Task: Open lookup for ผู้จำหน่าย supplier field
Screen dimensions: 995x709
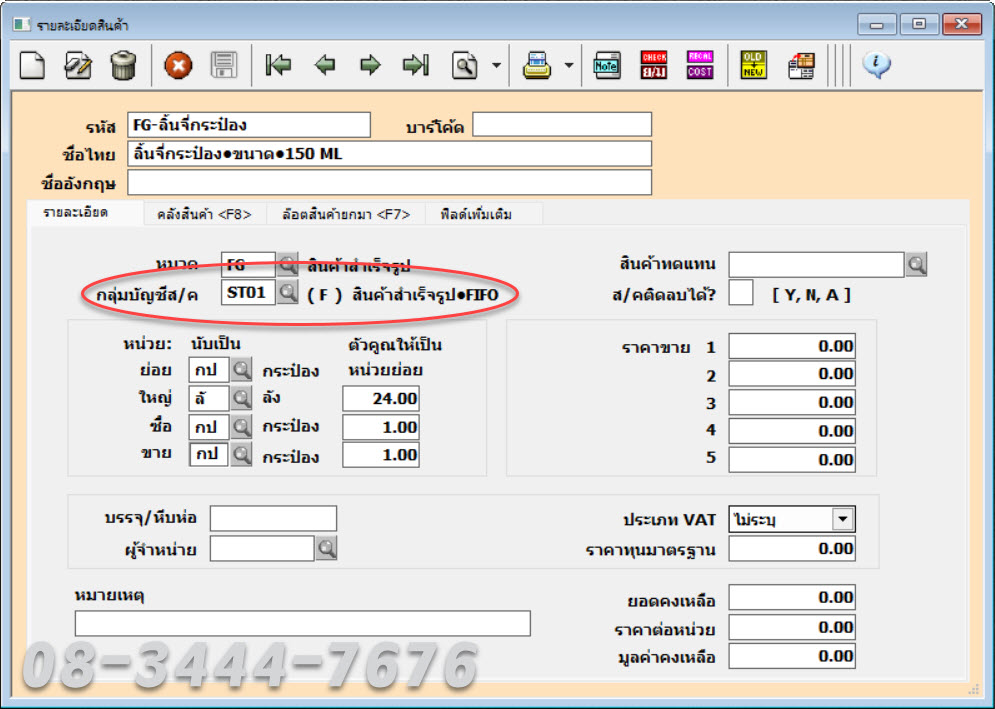Action: click(x=326, y=548)
